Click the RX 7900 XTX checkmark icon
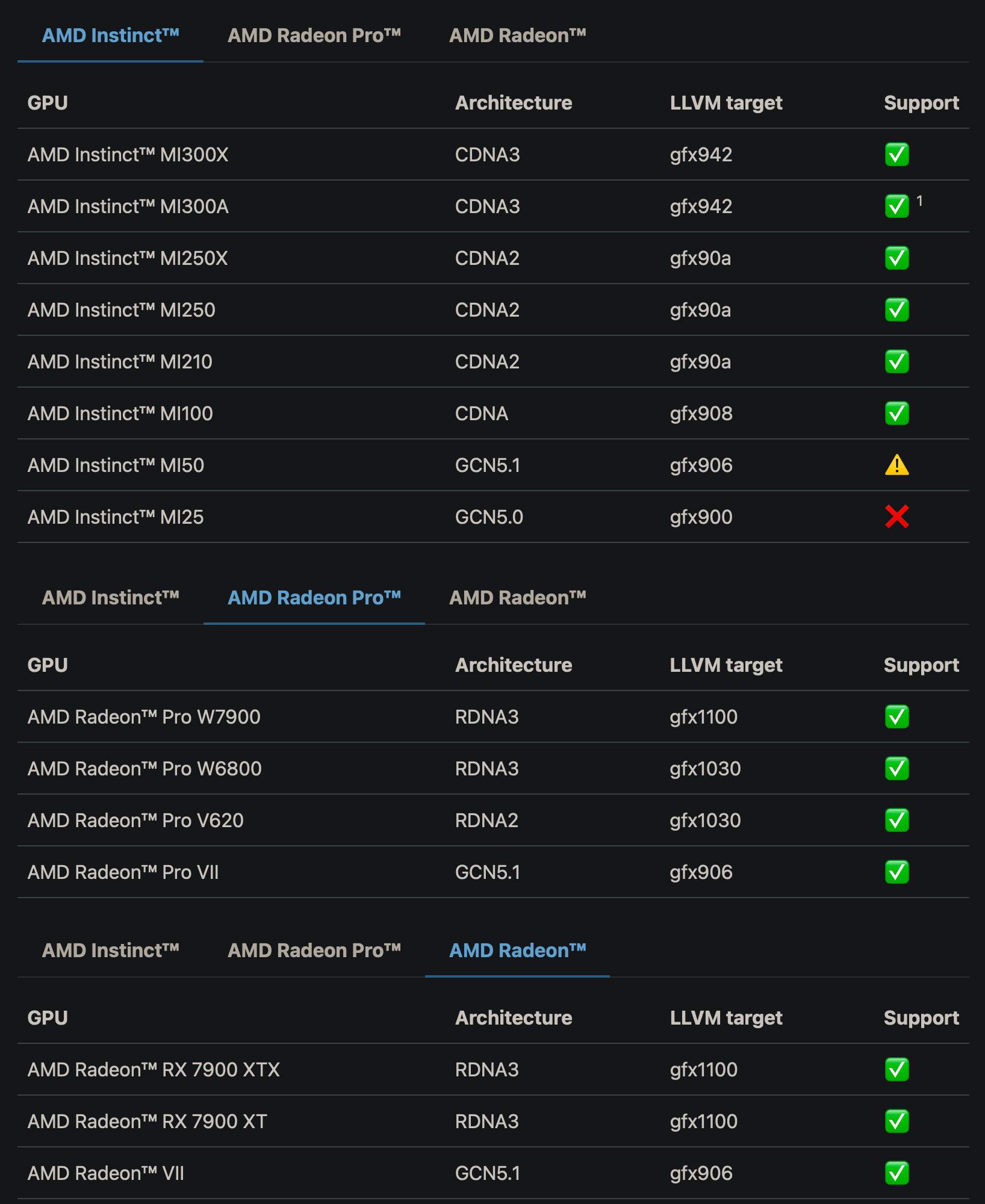Screen dimensions: 985x1204 point(896,1070)
